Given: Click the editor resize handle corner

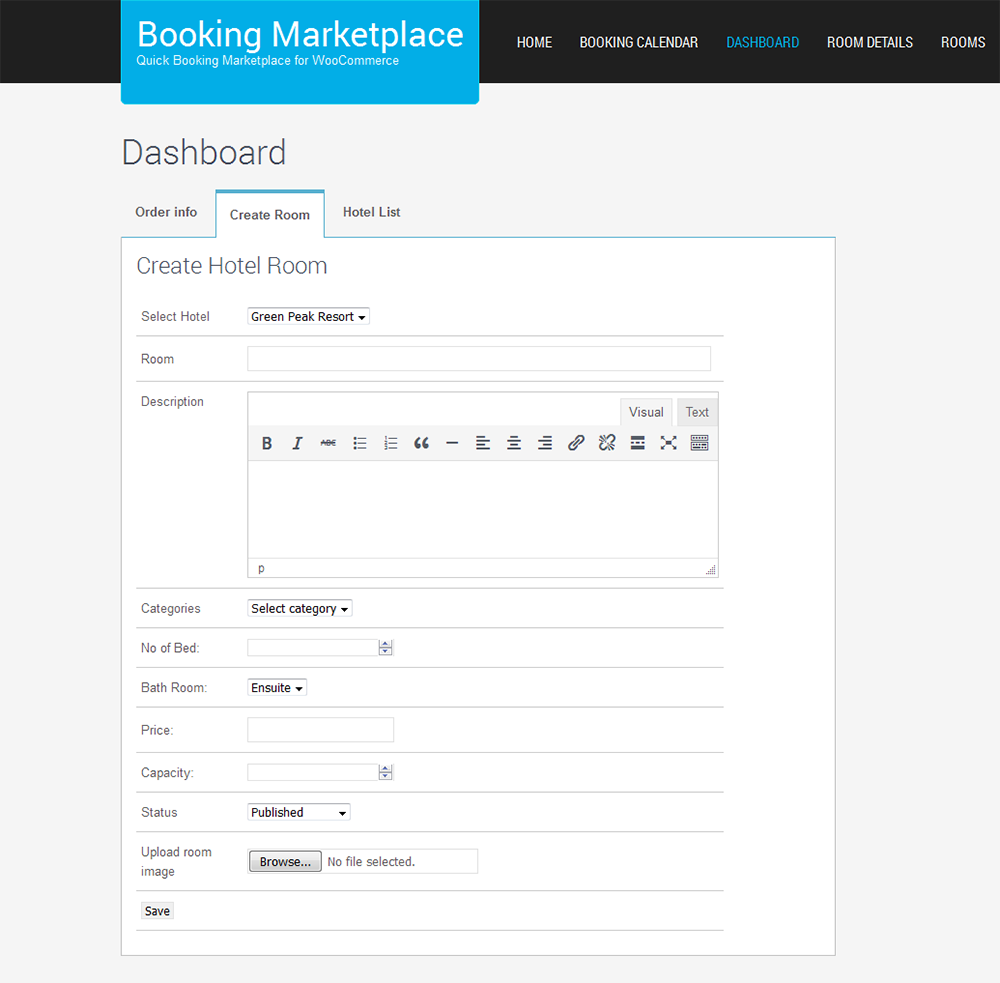Looking at the screenshot, I should pyautogui.click(x=710, y=570).
